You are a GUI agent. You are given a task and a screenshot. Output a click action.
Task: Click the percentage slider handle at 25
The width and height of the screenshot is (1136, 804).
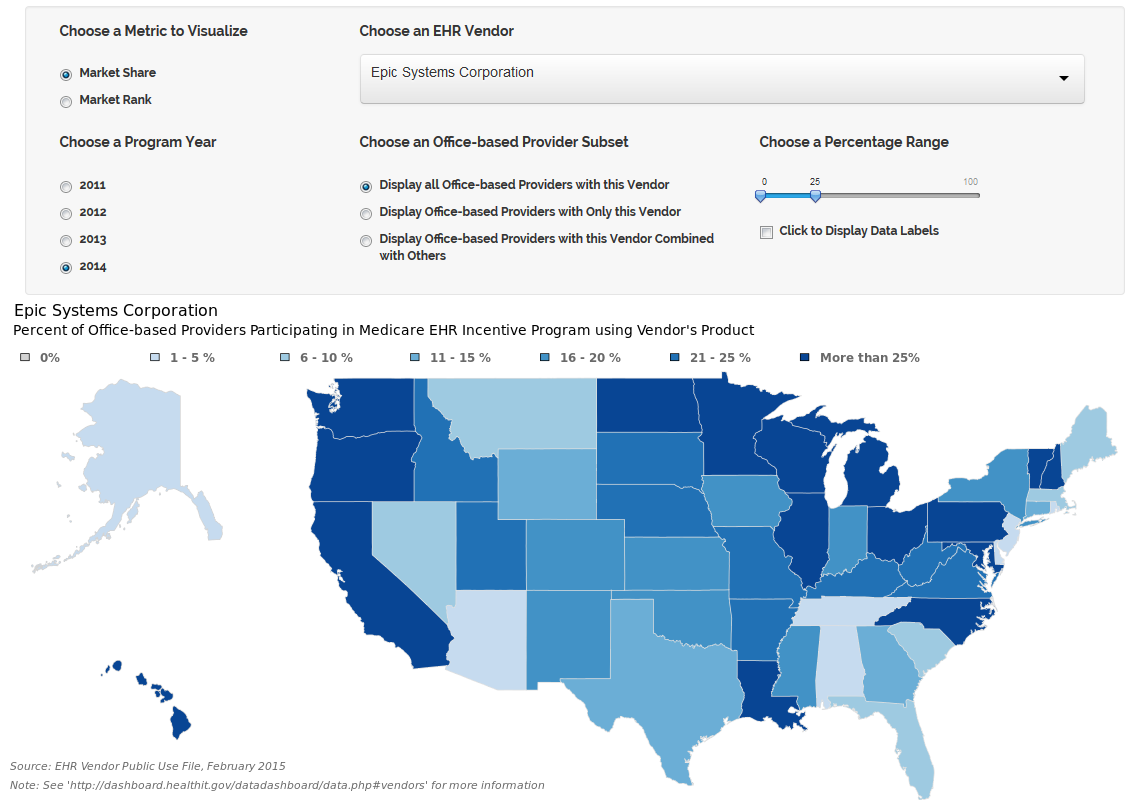[815, 196]
